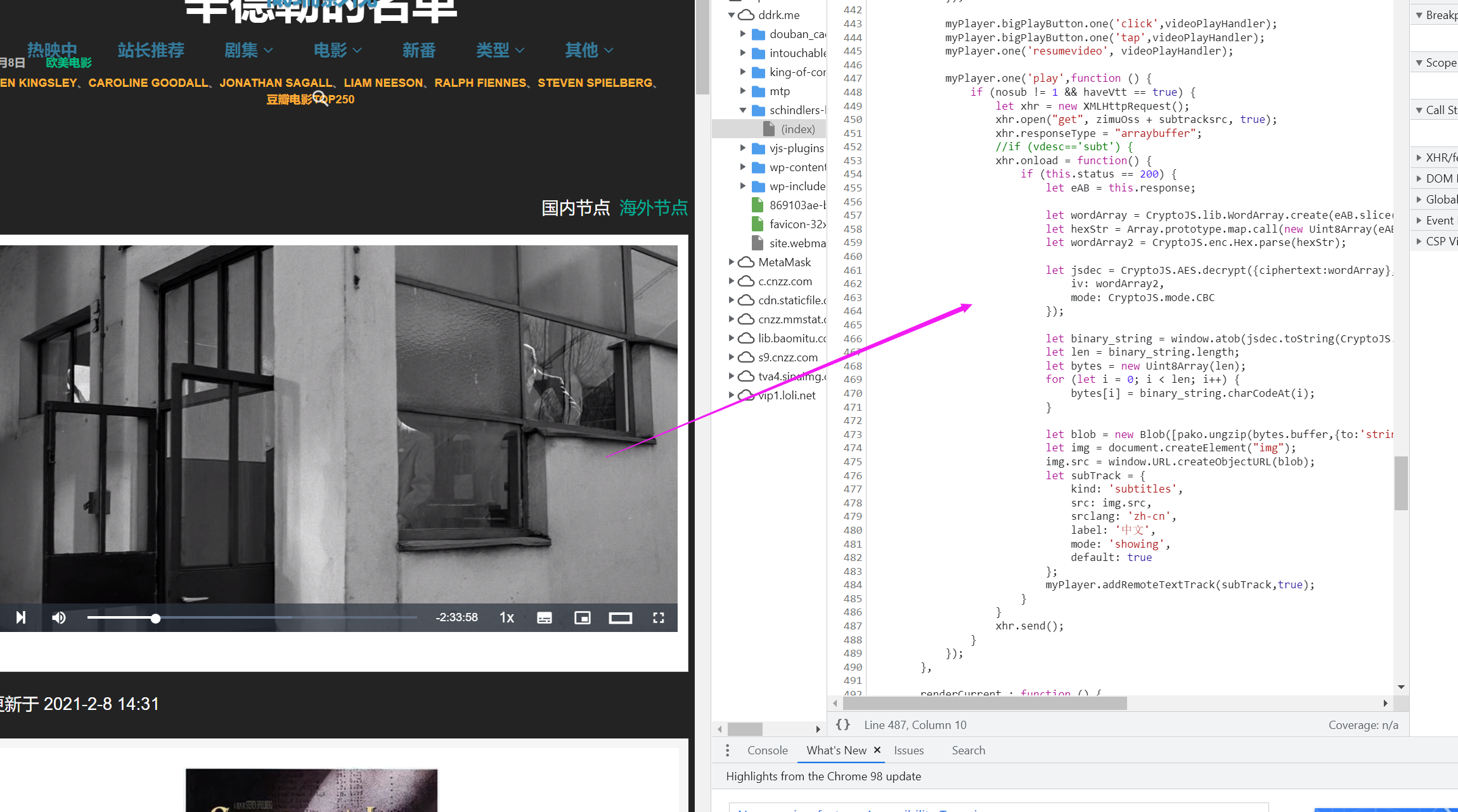The image size is (1458, 812).
Task: Select the Issues tab
Action: (x=908, y=749)
